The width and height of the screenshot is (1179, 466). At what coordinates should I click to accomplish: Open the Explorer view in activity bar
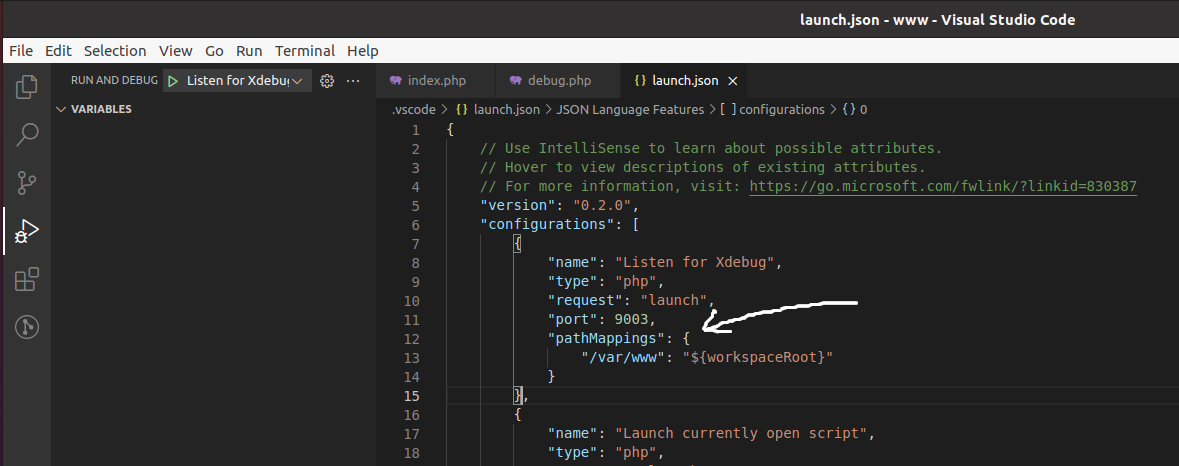coord(26,86)
